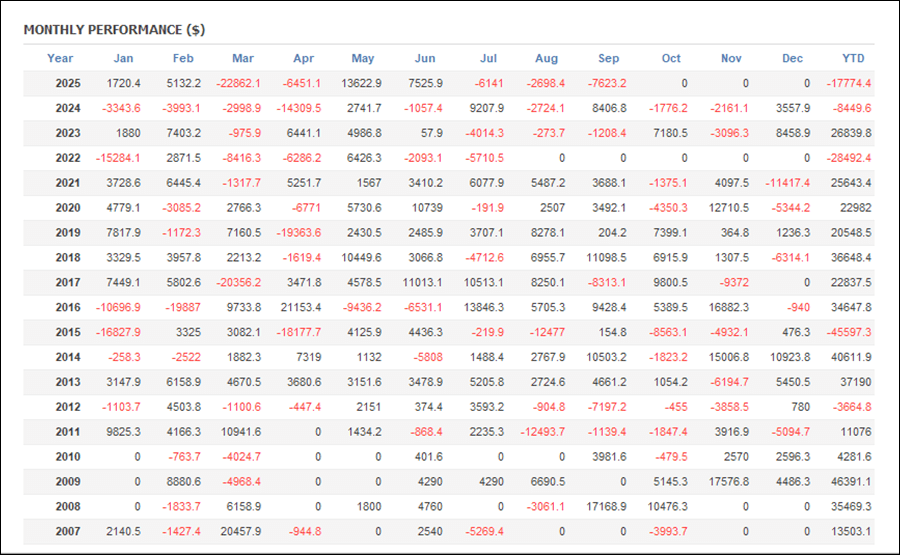Click the Jan column header
Screen dimensions: 900x555
point(123,58)
